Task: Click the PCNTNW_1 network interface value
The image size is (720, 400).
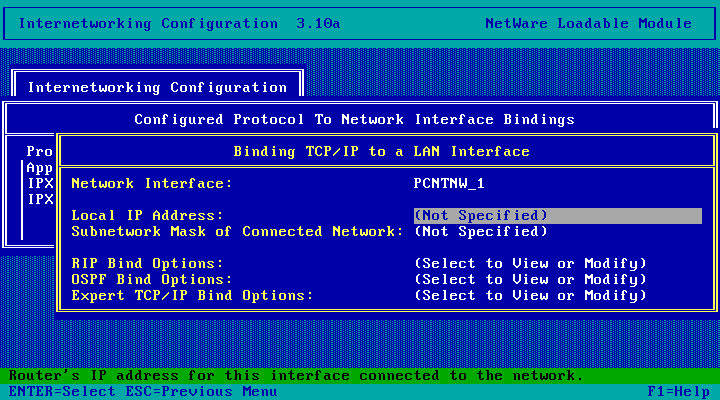Action: (x=449, y=184)
